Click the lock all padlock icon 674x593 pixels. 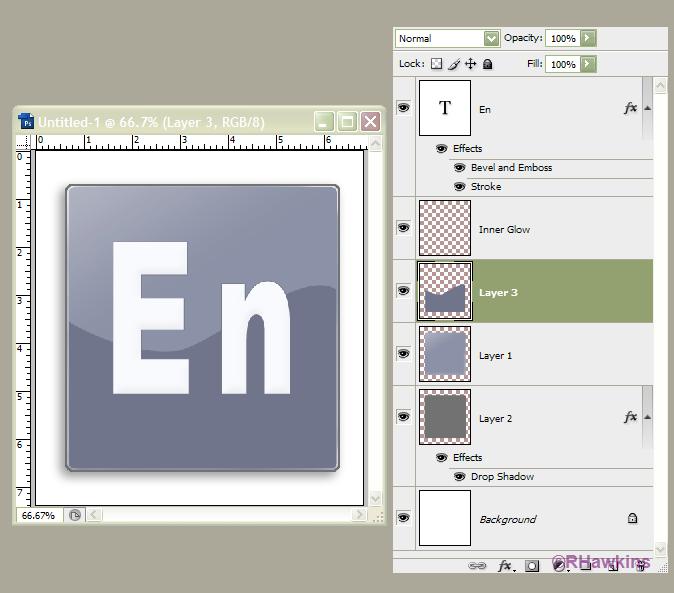[x=487, y=64]
